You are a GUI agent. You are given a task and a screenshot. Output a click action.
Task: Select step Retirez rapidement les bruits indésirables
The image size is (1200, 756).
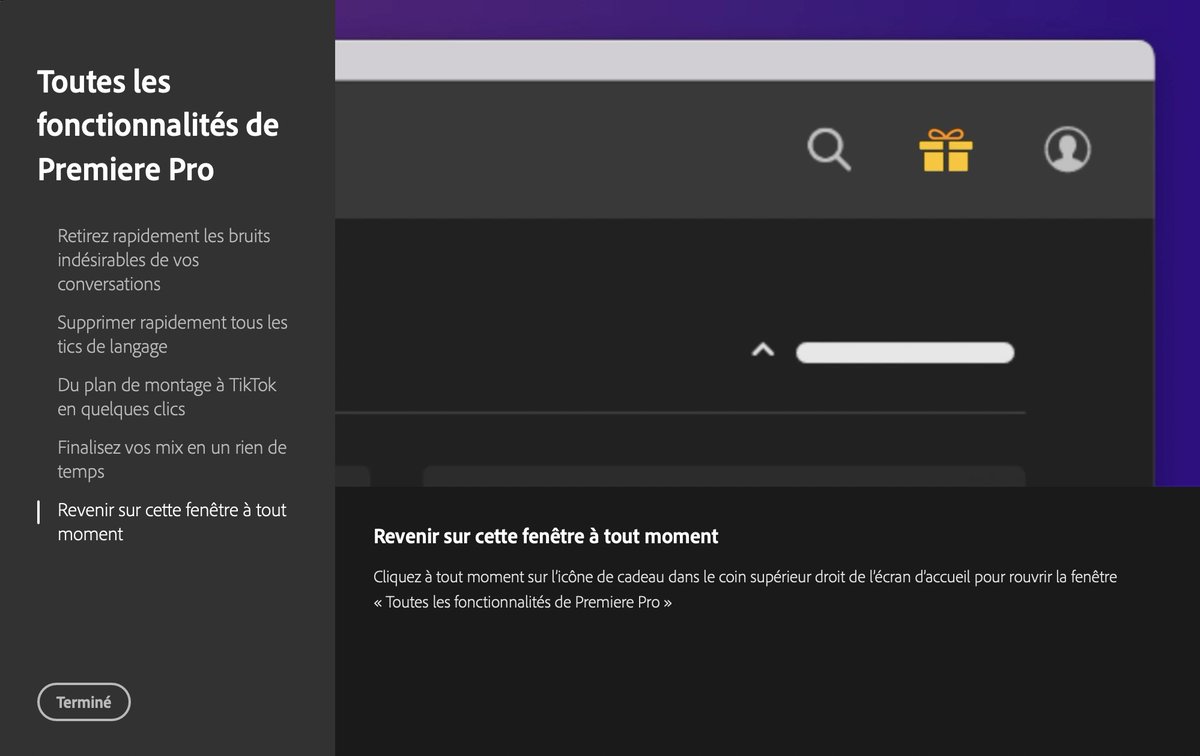(x=164, y=259)
